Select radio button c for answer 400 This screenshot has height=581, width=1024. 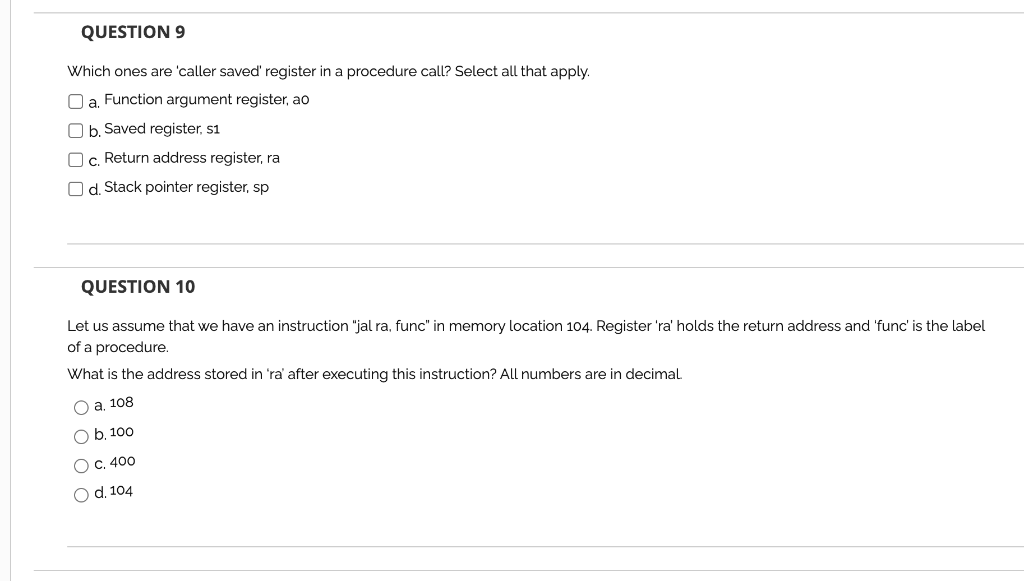pos(81,464)
